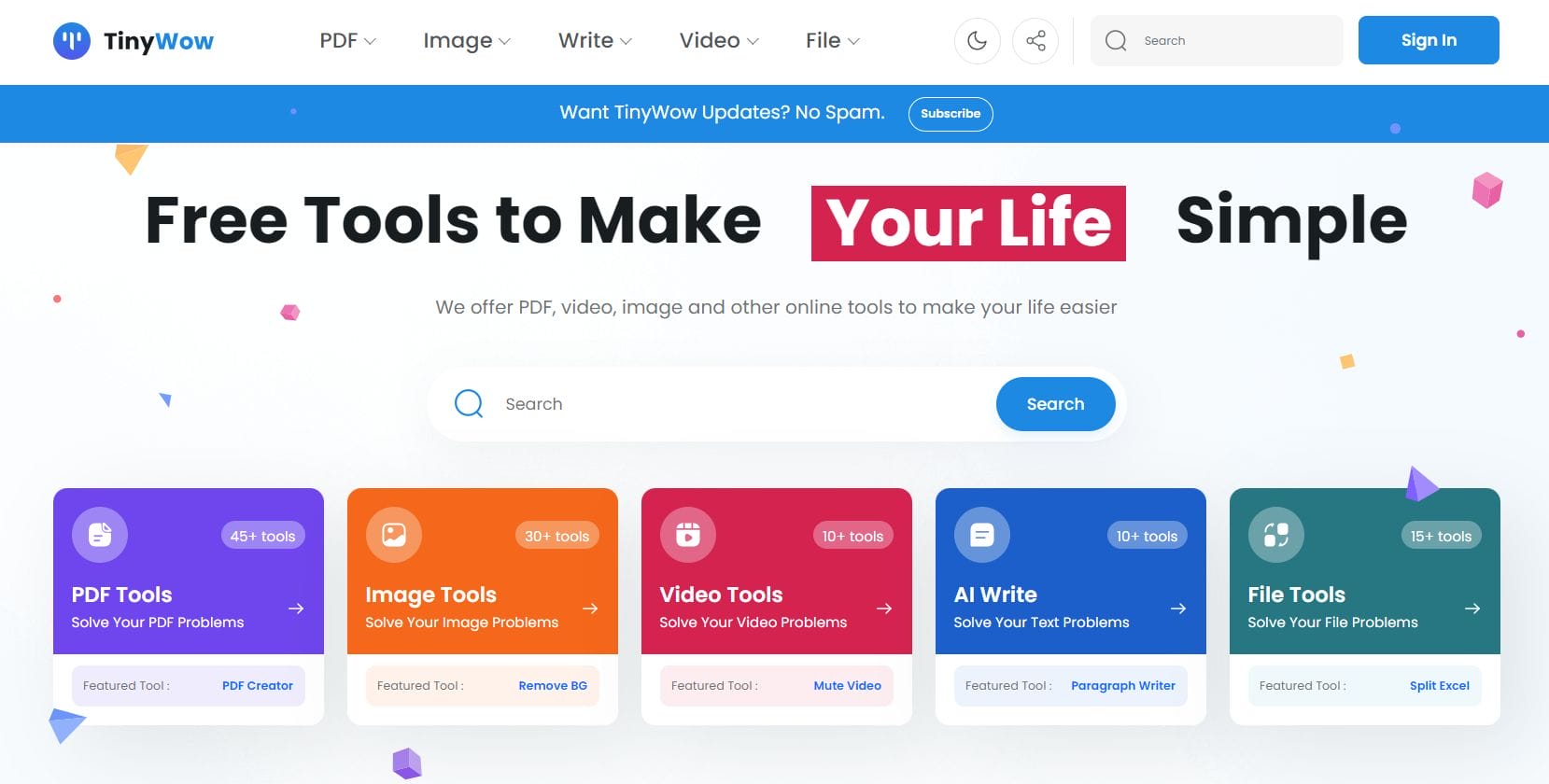
Task: Open the Video Tools card title
Action: coord(721,595)
